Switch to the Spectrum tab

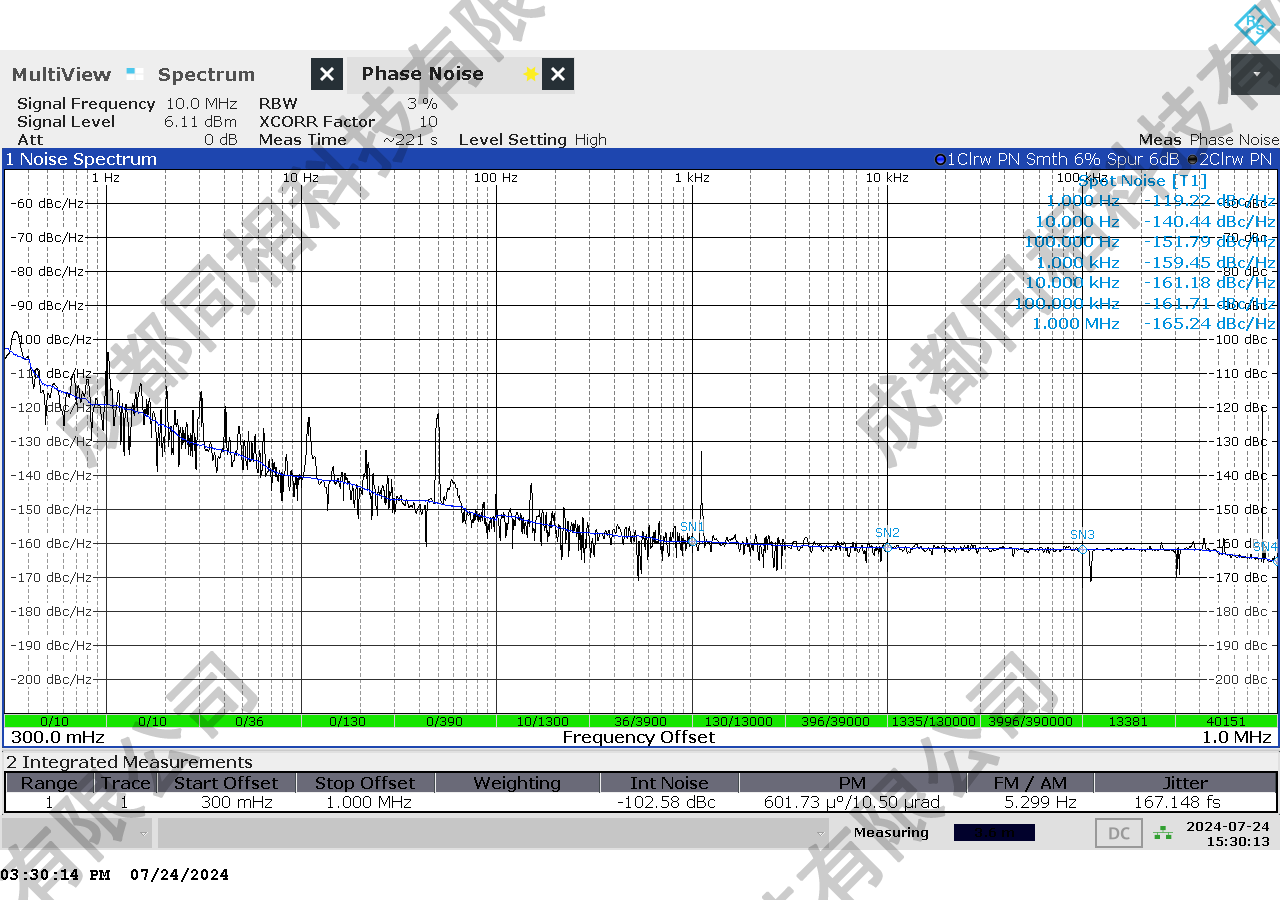(206, 75)
